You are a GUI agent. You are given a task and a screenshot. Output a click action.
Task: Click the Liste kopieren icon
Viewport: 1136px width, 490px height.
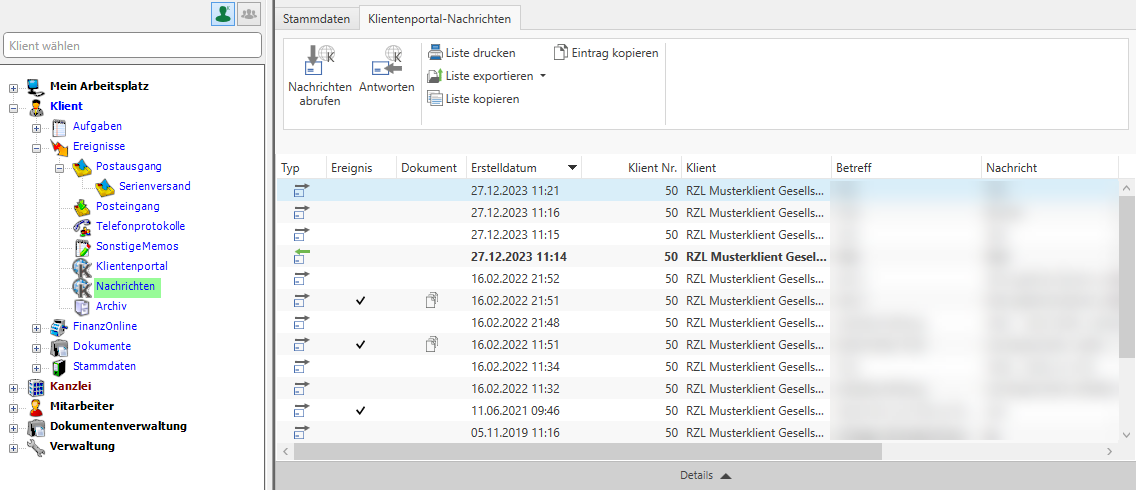pos(435,98)
